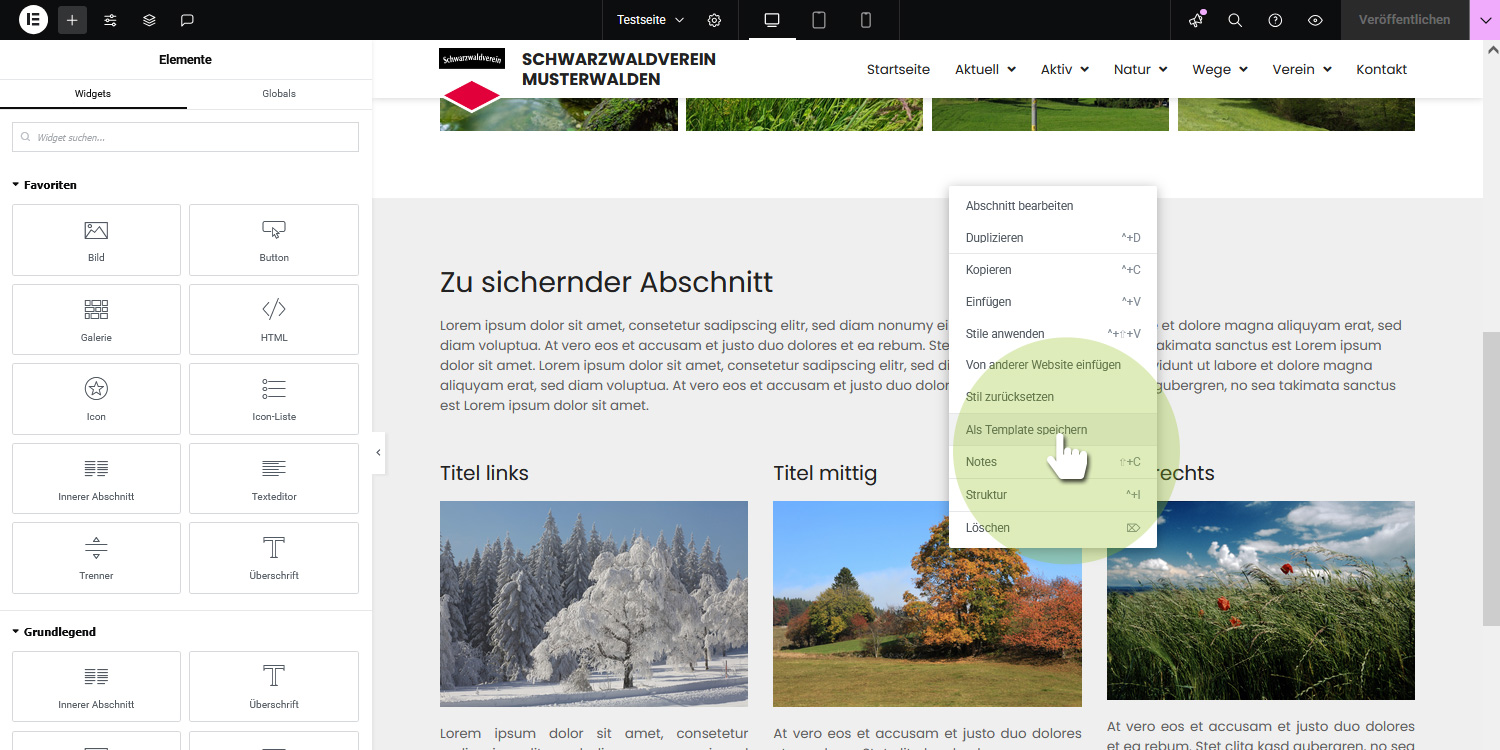Select the Zu sichernder Abschnitt heading
This screenshot has width=1500, height=750.
tap(607, 282)
